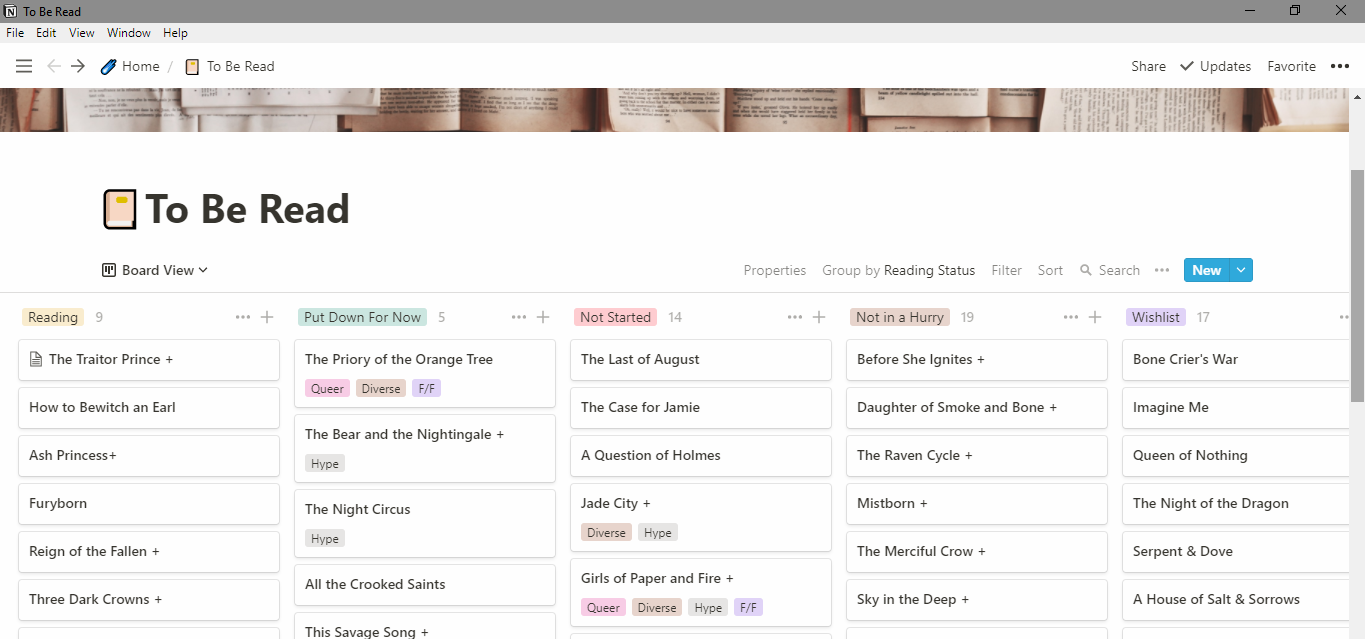Open The Priory of the Orange Tree card

pyautogui.click(x=399, y=359)
